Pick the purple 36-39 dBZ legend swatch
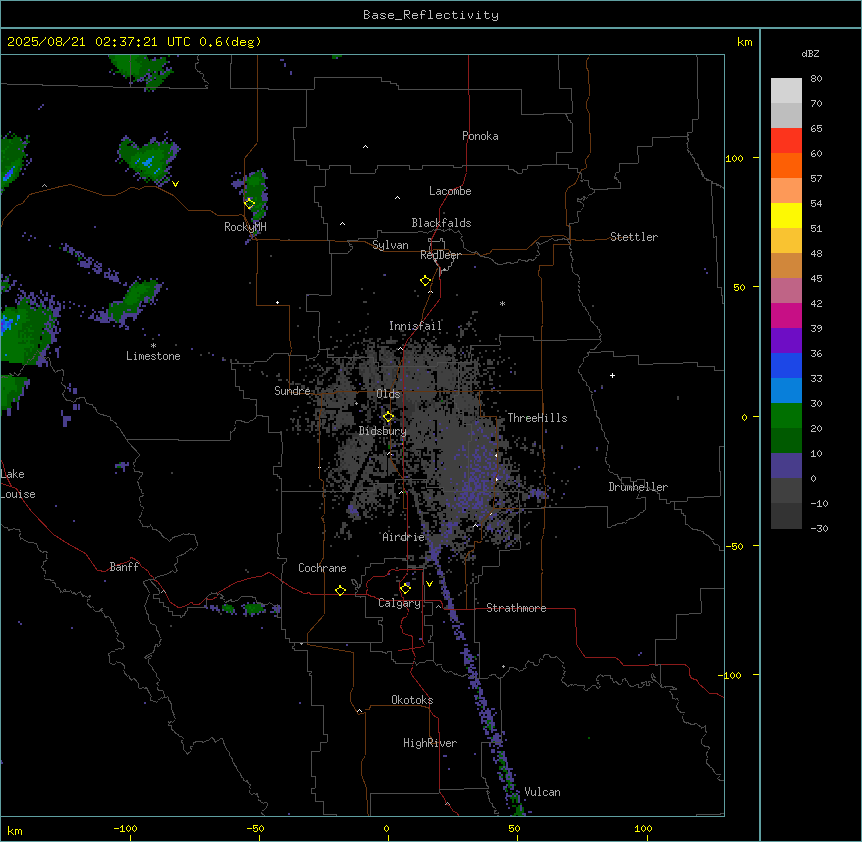The height and width of the screenshot is (842, 862). point(786,340)
